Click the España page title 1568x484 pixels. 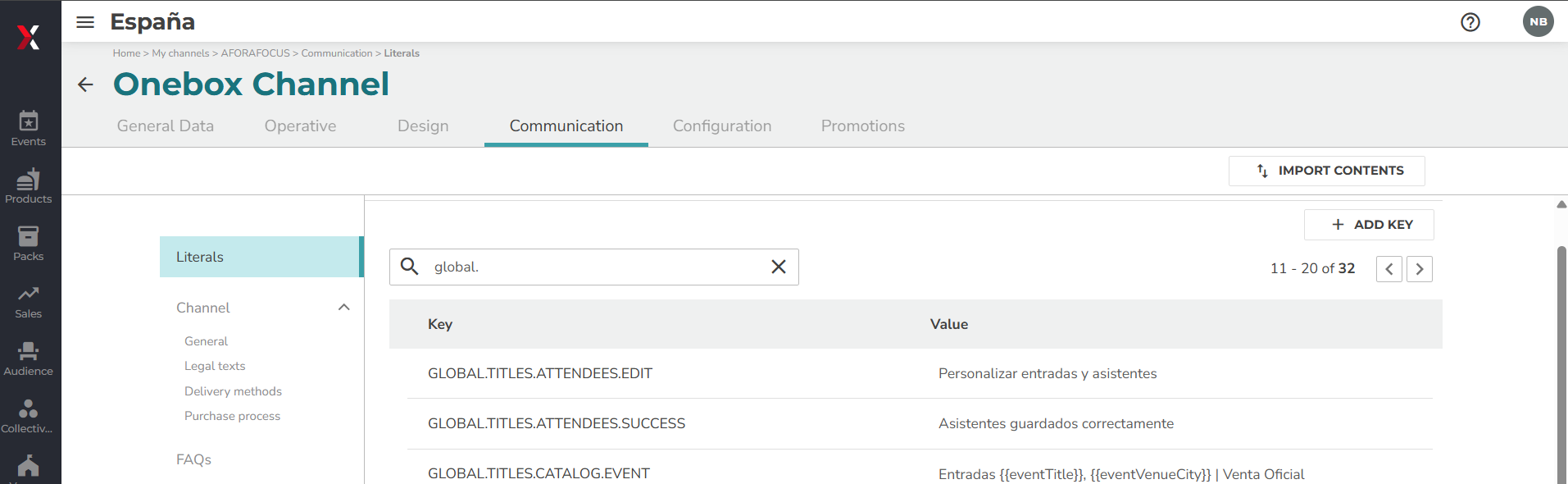click(152, 22)
